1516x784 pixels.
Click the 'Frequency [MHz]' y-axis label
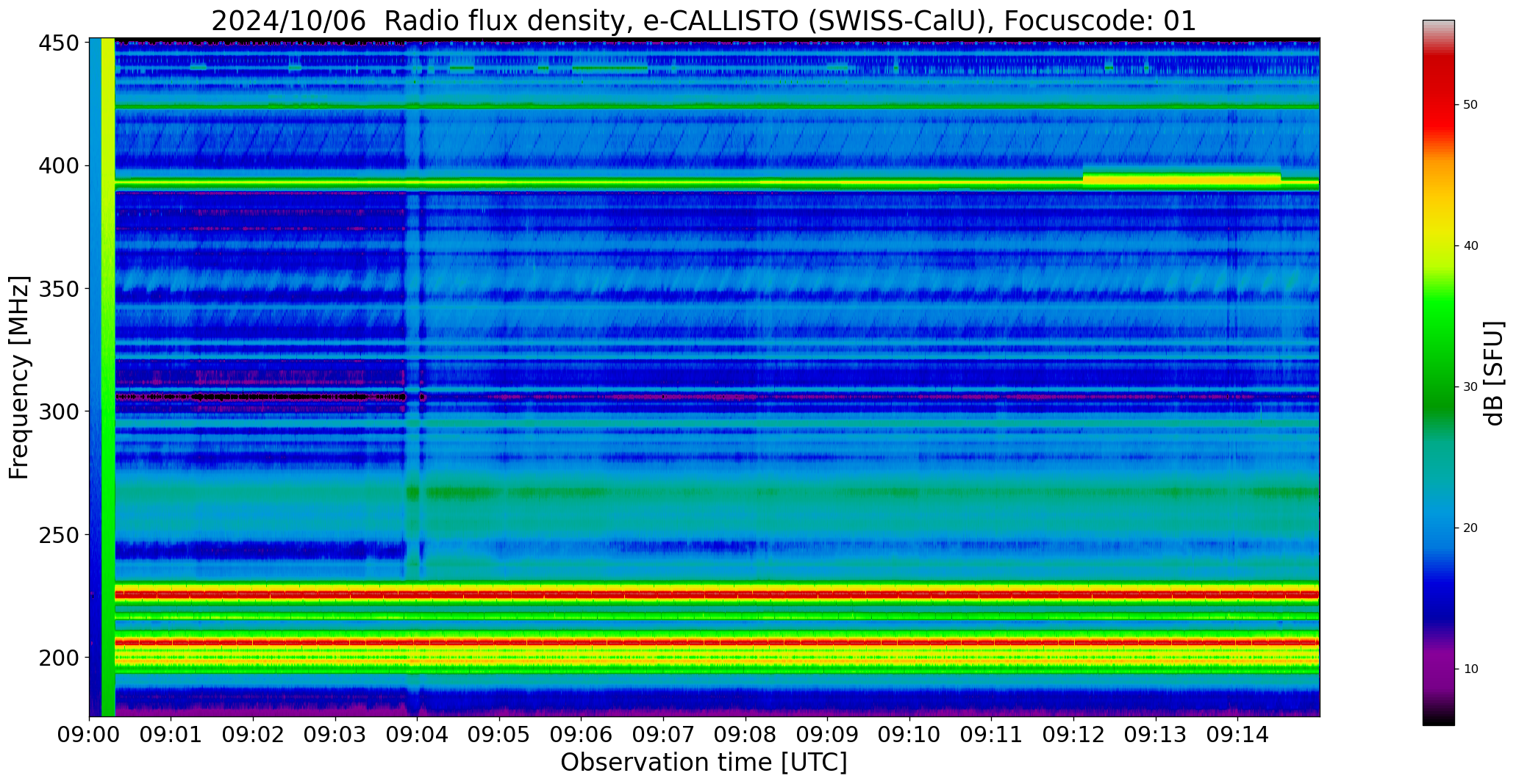click(19, 378)
